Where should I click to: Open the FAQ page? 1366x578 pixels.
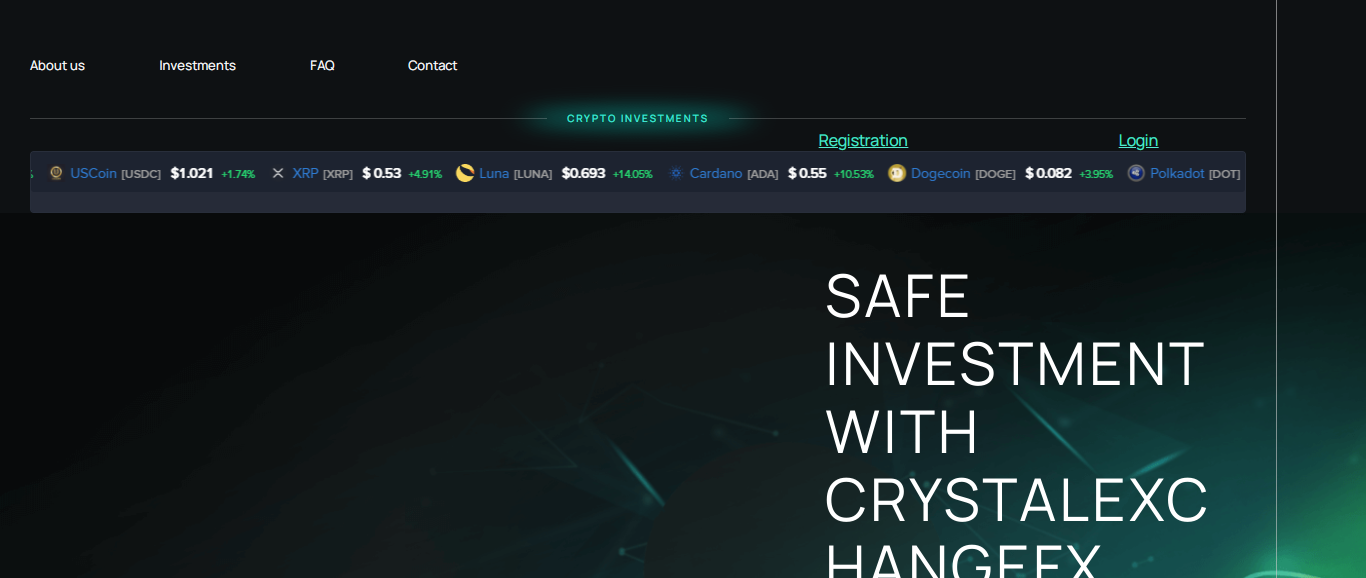tap(322, 65)
